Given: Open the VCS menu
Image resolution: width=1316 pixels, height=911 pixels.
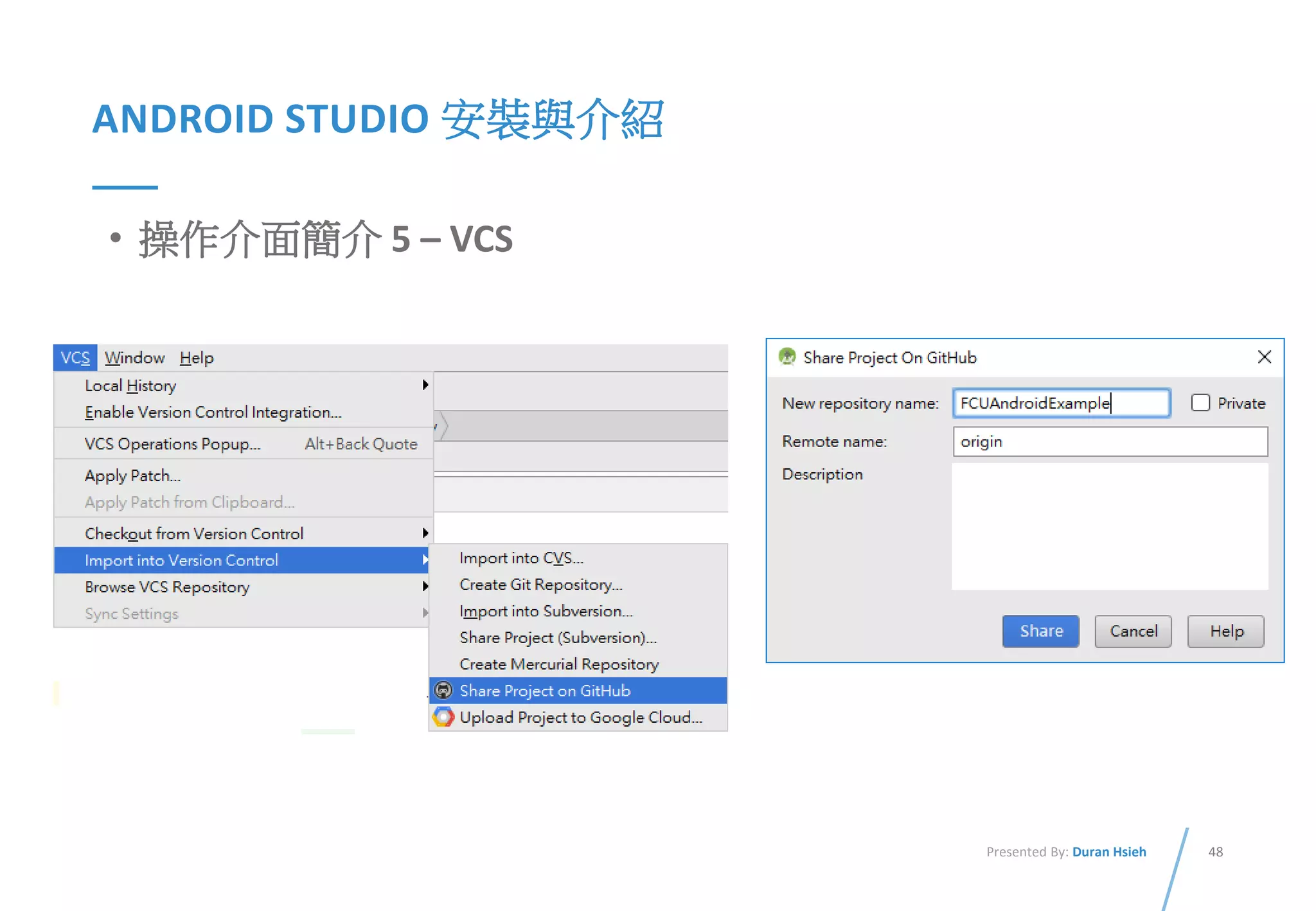Looking at the screenshot, I should (75, 358).
